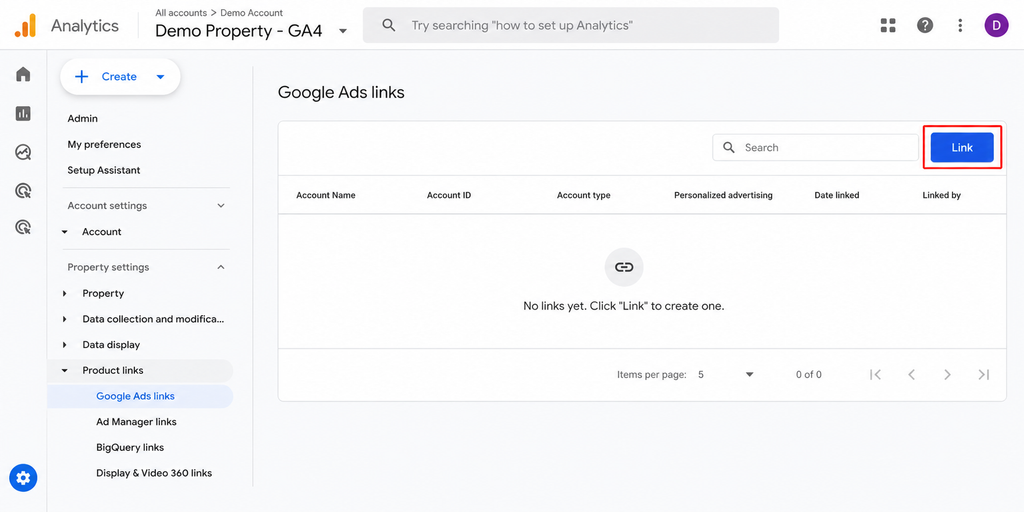The height and width of the screenshot is (512, 1024).
Task: Open the purple D account avatar
Action: [997, 25]
